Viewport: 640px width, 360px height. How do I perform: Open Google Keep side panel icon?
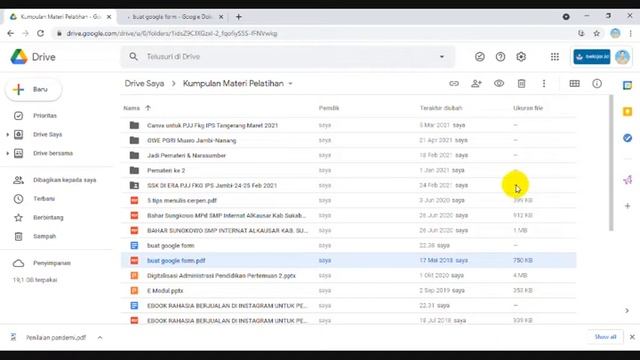pos(627,111)
